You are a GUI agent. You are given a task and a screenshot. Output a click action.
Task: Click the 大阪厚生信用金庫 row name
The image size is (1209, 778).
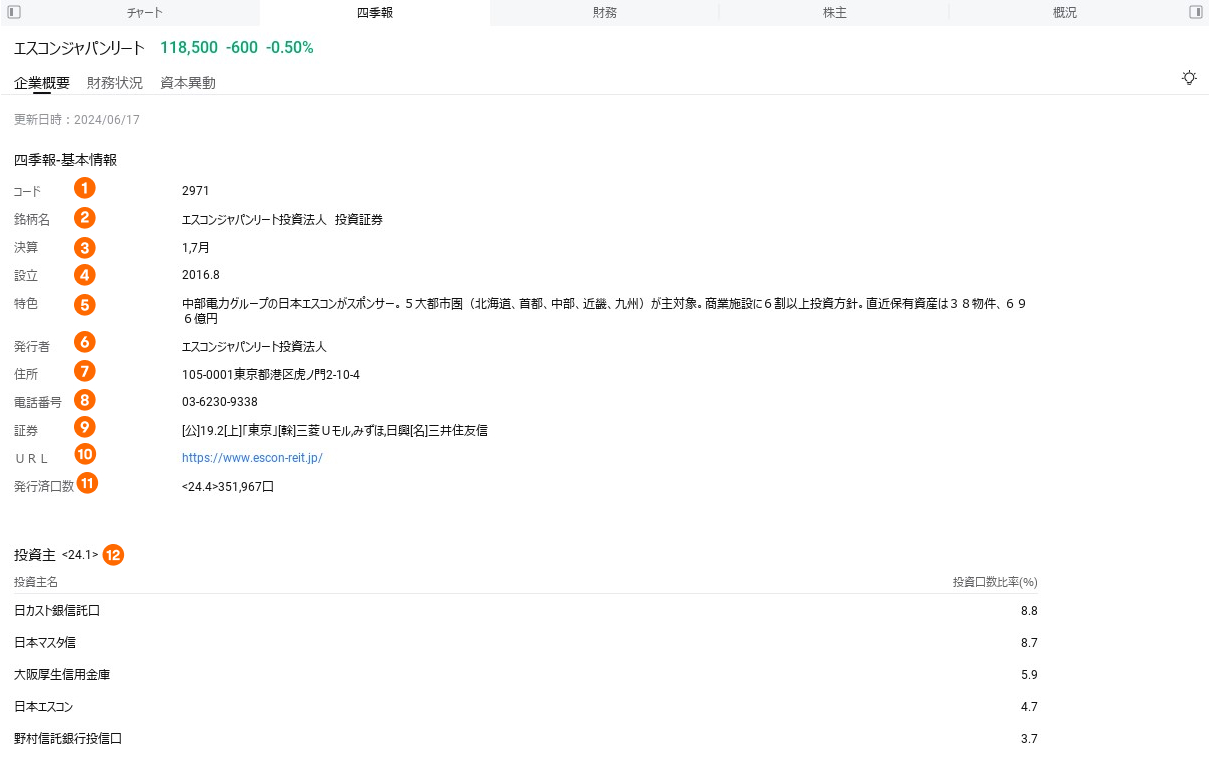click(x=62, y=675)
